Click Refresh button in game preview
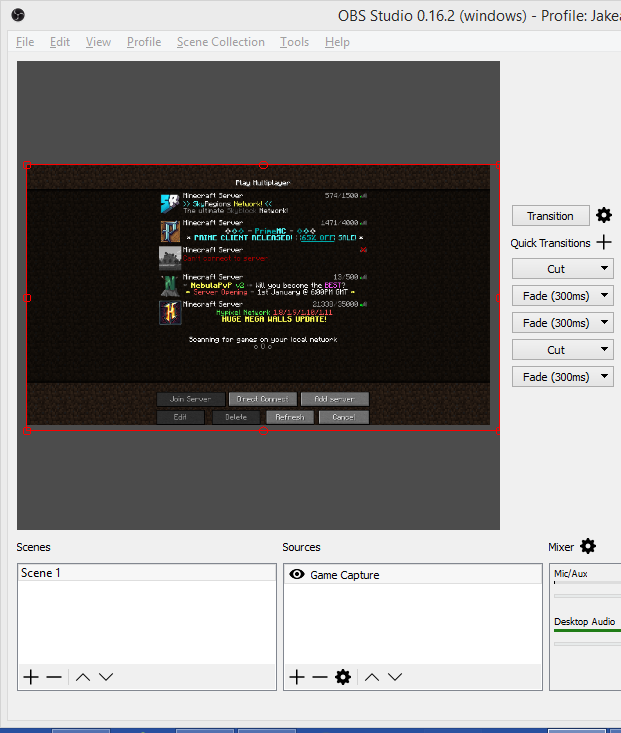Viewport: 621px width, 733px height. click(x=290, y=417)
